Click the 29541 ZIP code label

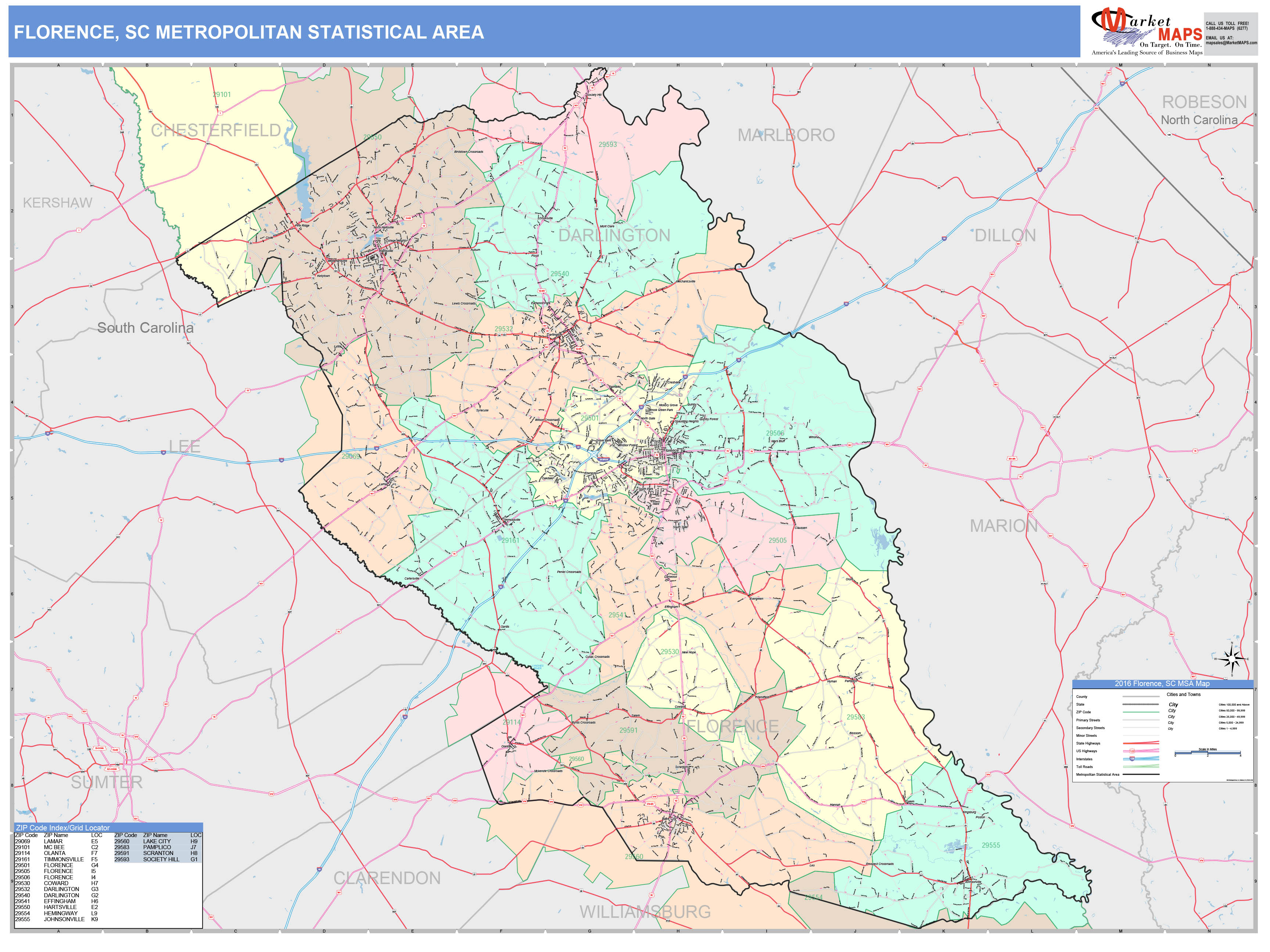tap(617, 614)
